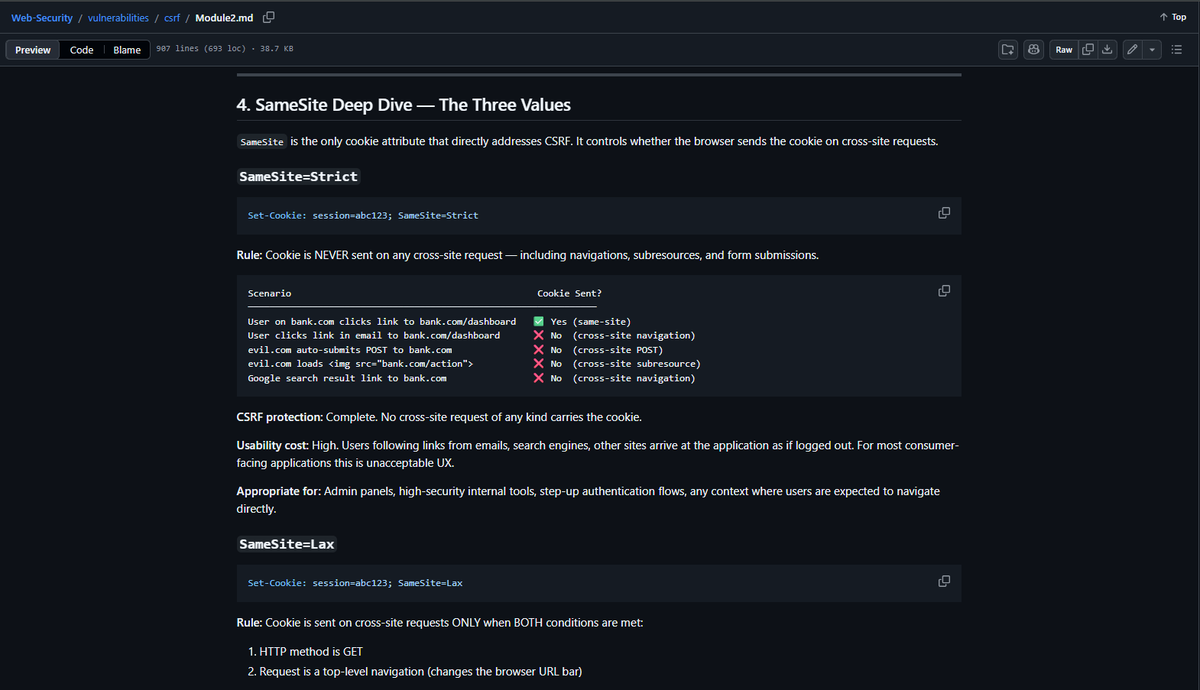Copy the file path next to Module2.md

(269, 18)
